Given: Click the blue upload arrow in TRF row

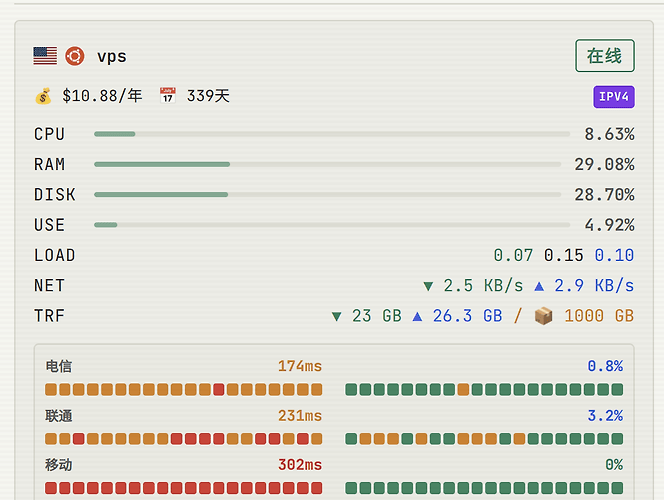Looking at the screenshot, I should click(417, 316).
